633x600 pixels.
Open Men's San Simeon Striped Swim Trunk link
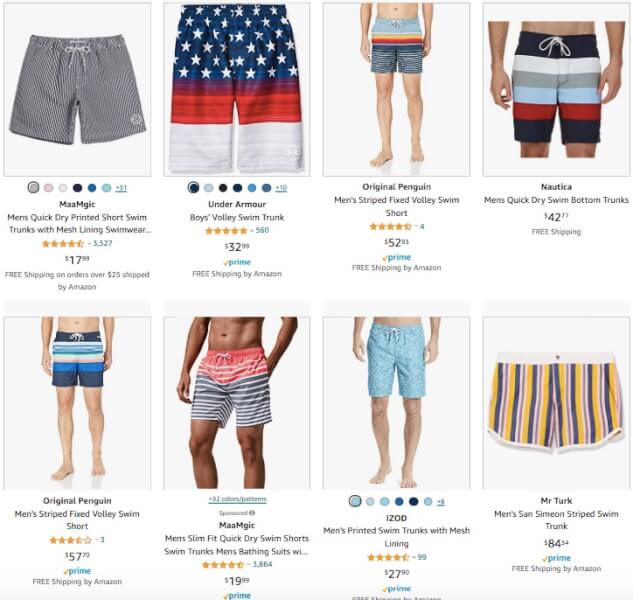pyautogui.click(x=556, y=520)
